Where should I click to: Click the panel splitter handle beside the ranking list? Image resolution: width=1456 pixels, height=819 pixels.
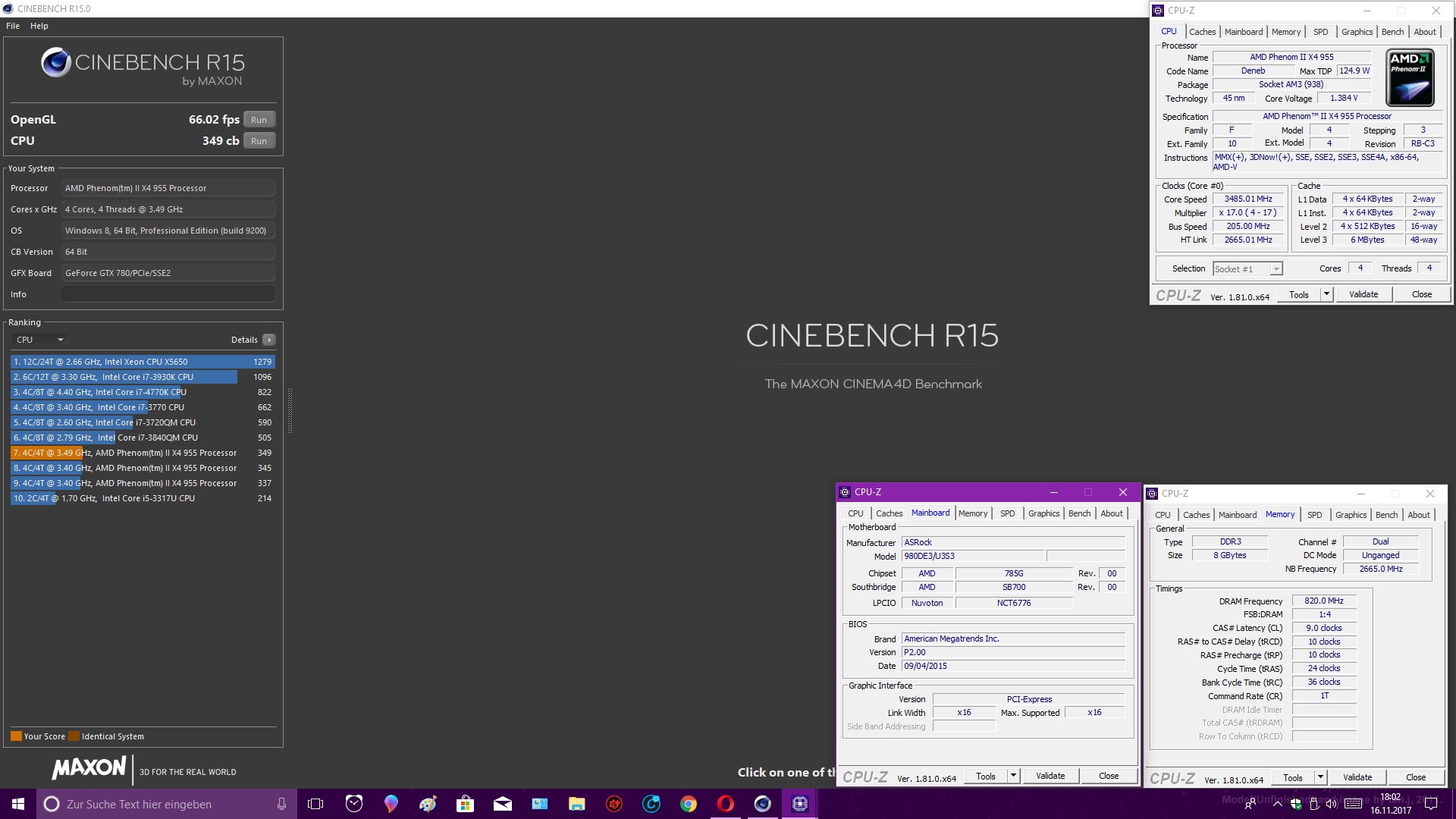[x=290, y=409]
